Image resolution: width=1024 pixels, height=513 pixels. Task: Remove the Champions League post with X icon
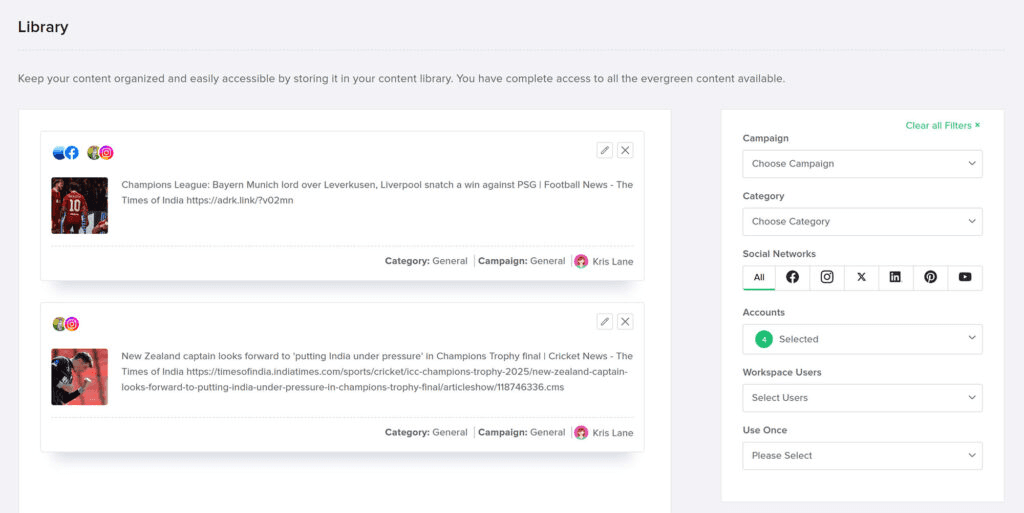point(625,150)
